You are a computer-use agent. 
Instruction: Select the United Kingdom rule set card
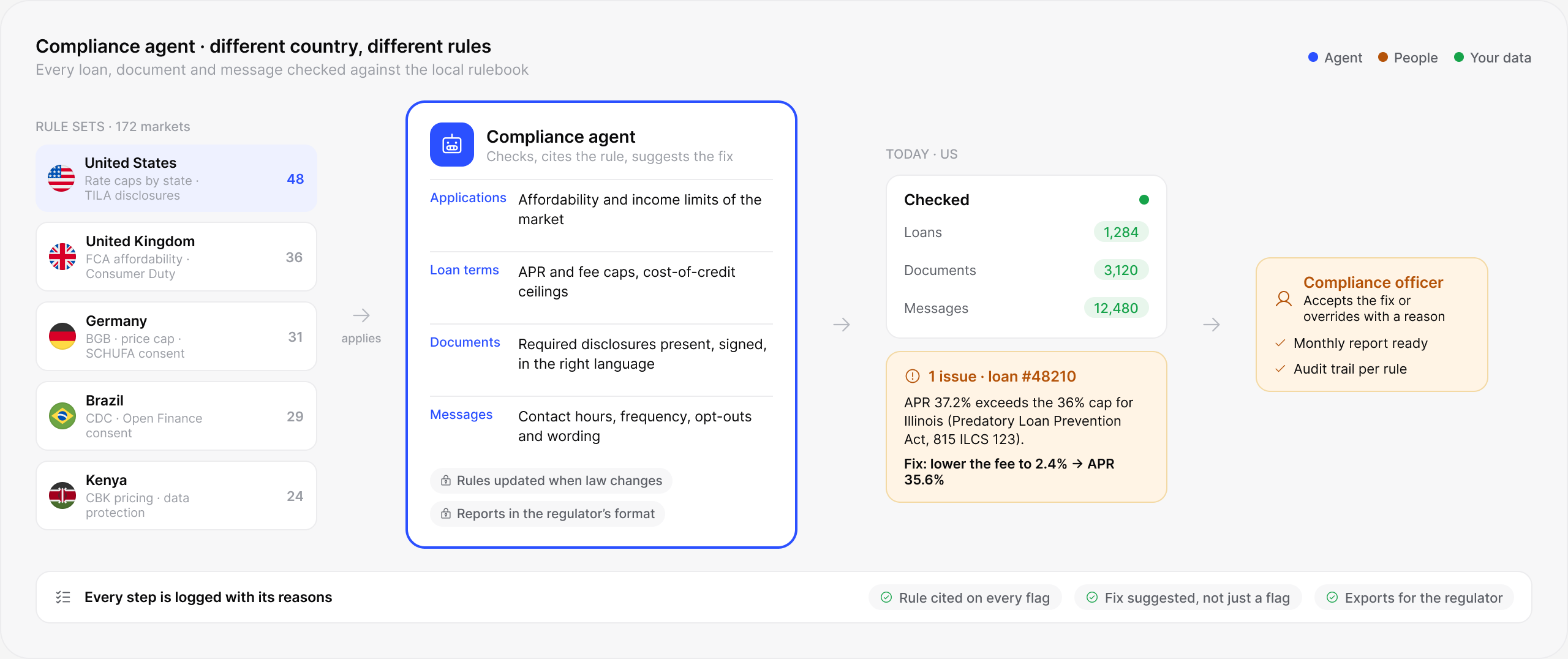(x=176, y=257)
